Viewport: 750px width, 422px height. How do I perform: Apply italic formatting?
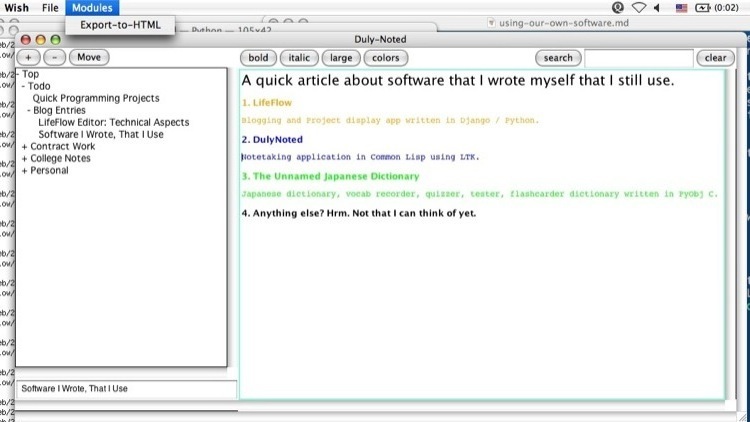tap(299, 58)
